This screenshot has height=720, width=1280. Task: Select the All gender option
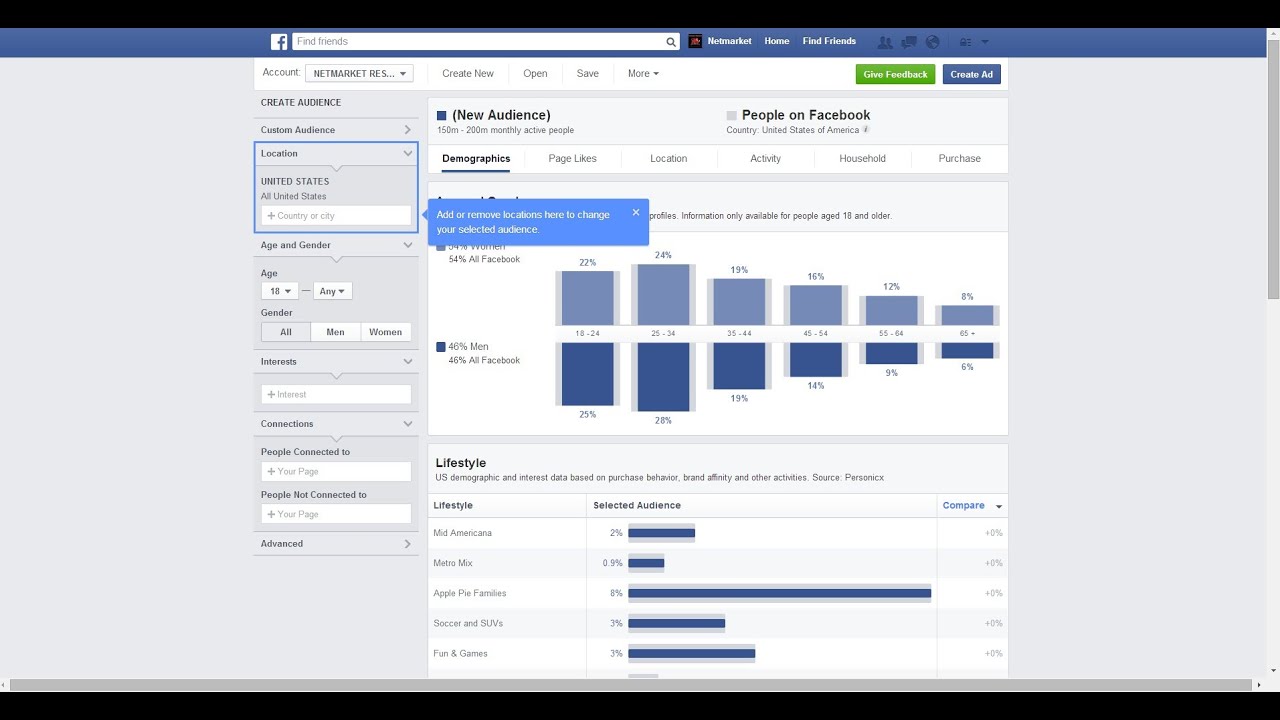[x=286, y=332]
